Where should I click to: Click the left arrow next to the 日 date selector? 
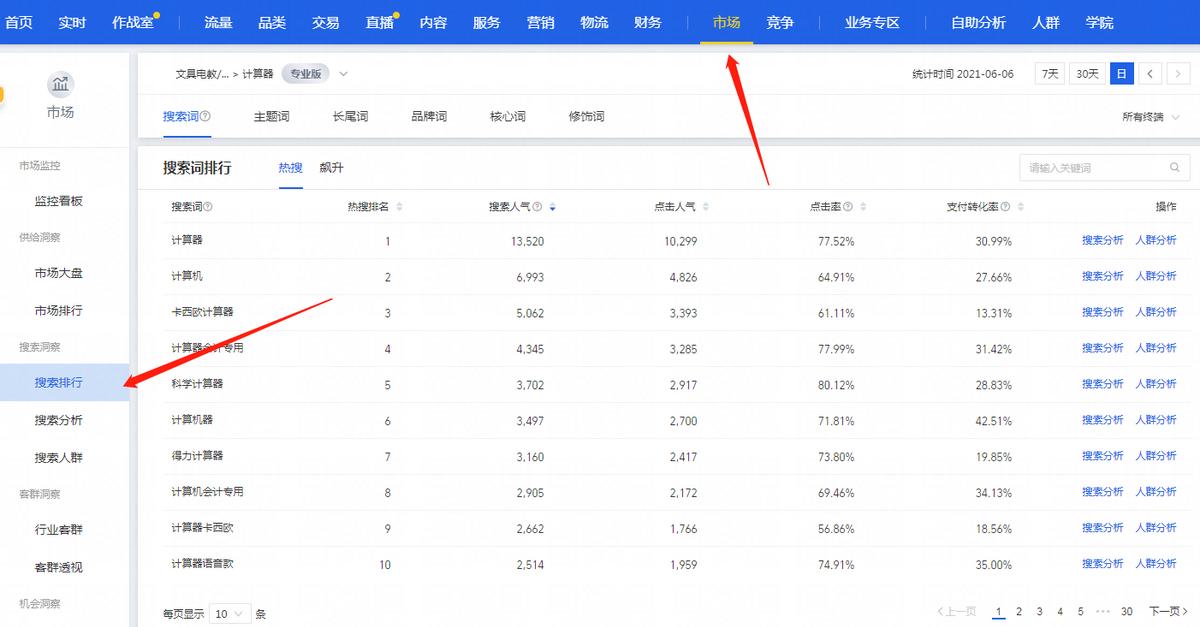tap(1150, 73)
